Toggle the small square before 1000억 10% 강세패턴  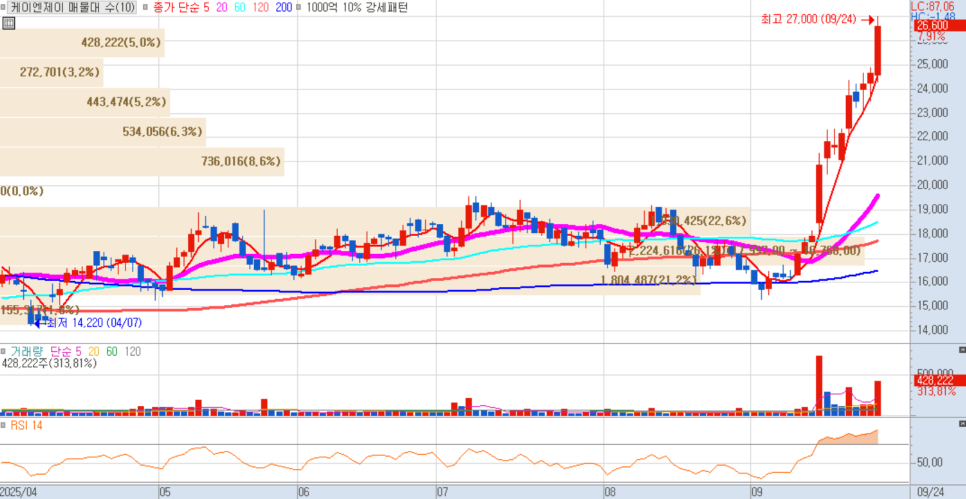[299, 8]
